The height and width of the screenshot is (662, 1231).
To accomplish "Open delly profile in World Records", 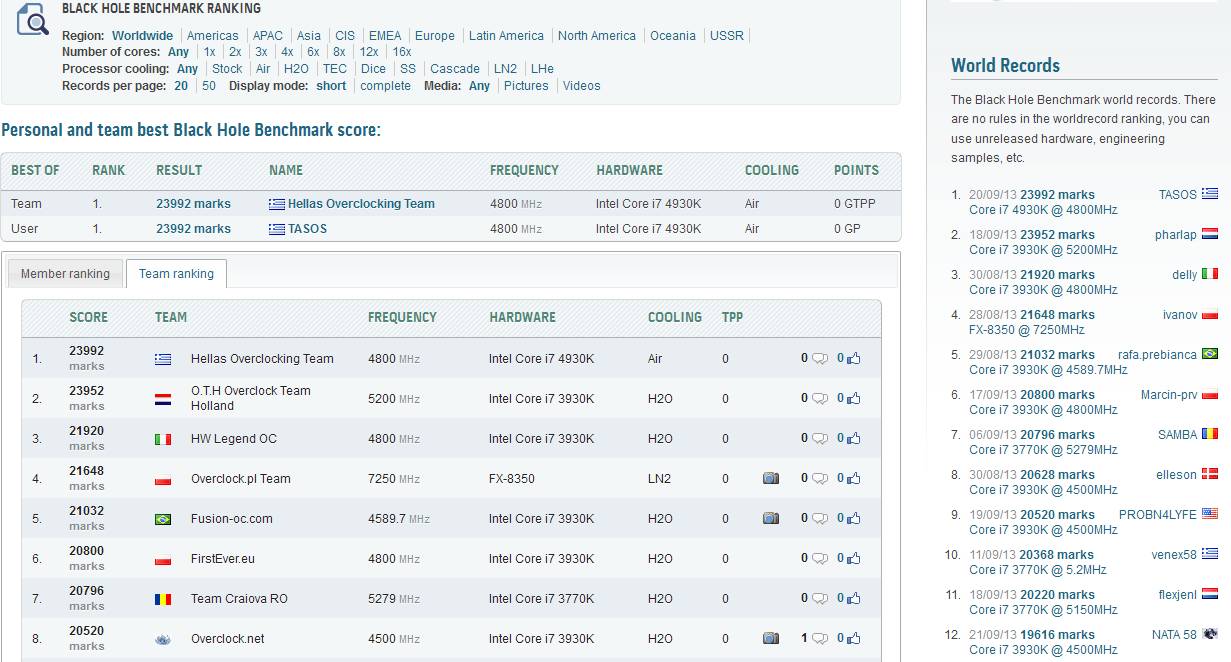I will point(1184,275).
